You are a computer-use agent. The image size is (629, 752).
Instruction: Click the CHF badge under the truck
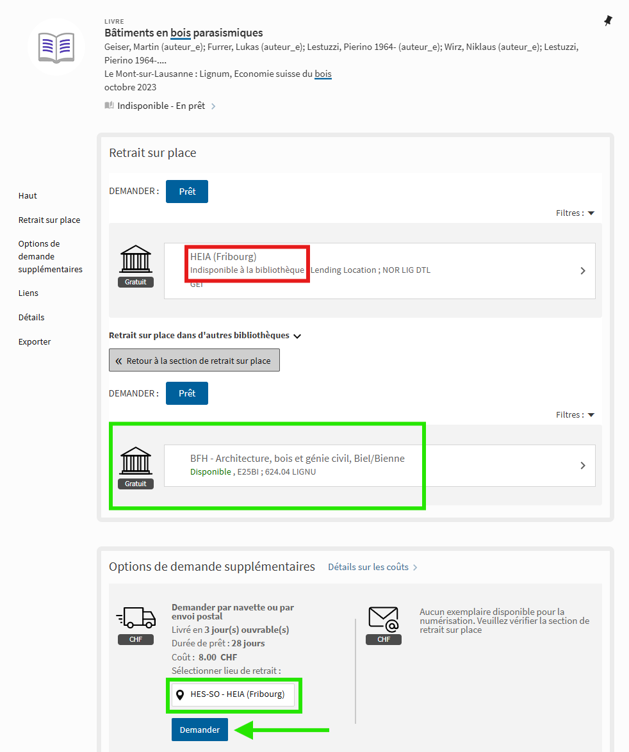click(x=136, y=639)
